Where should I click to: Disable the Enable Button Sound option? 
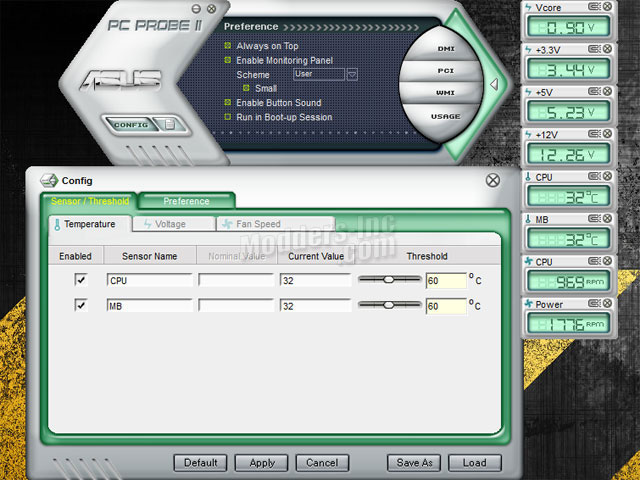[228, 102]
